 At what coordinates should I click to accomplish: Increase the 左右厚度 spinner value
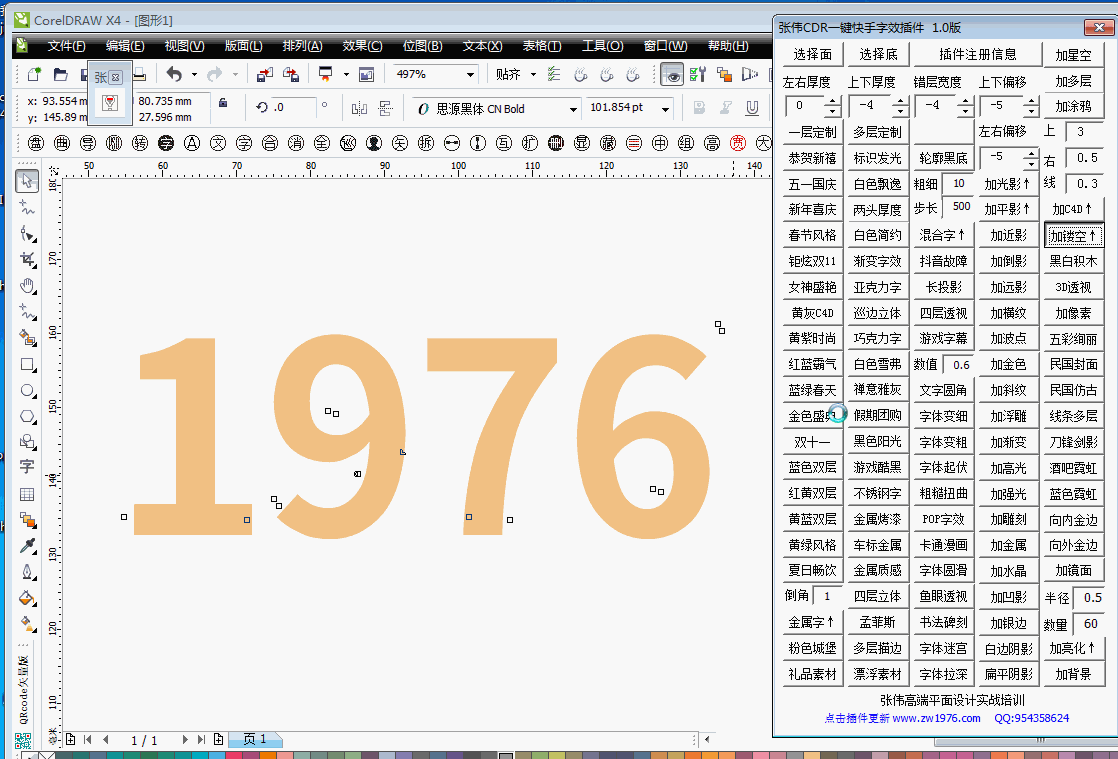coord(833,102)
